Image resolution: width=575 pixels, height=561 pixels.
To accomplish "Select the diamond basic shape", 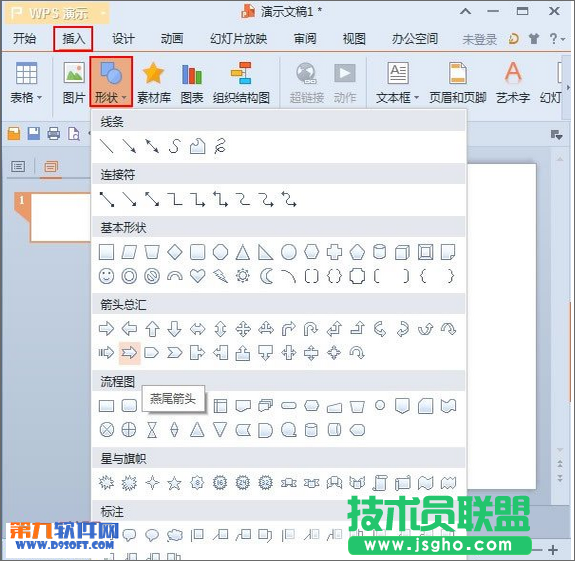I will (175, 252).
